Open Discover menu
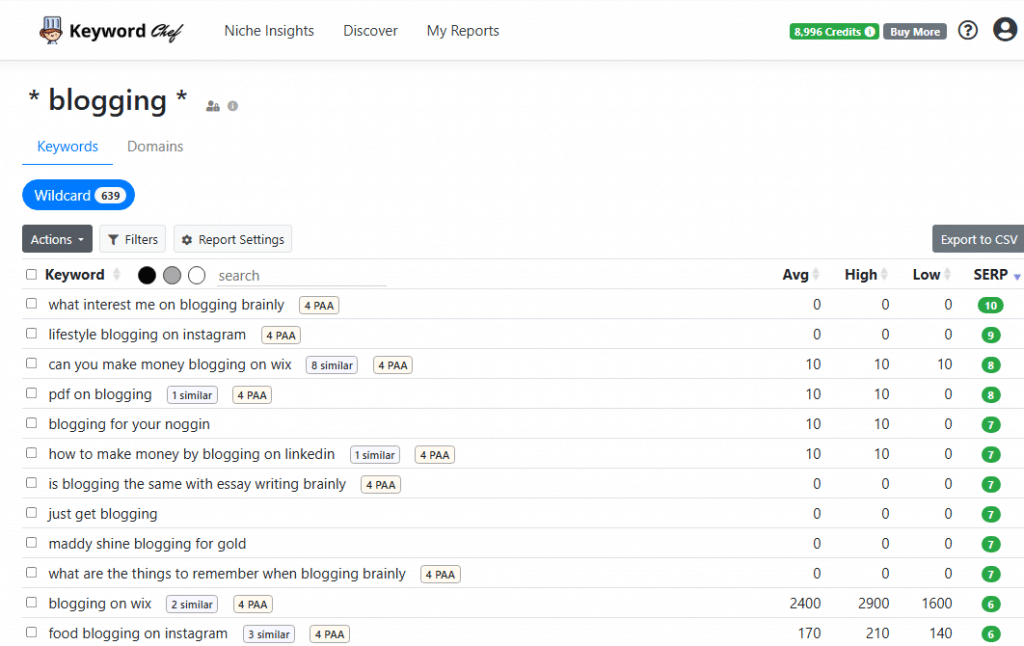 370,31
